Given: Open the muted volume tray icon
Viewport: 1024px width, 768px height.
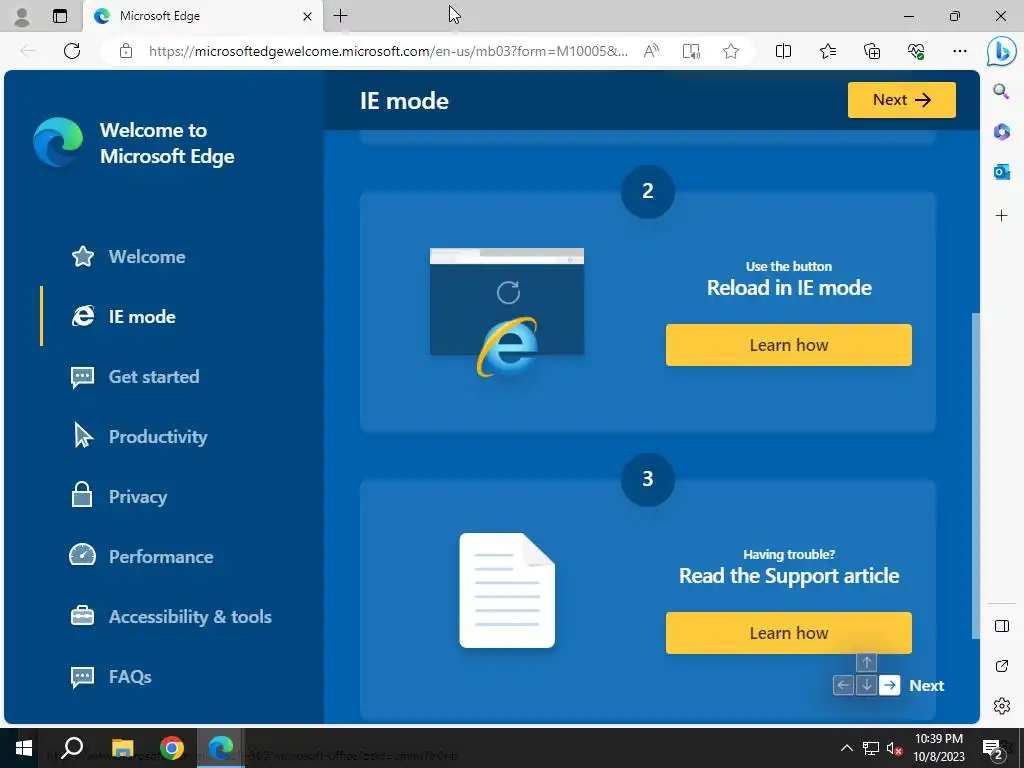Looking at the screenshot, I should click(894, 748).
